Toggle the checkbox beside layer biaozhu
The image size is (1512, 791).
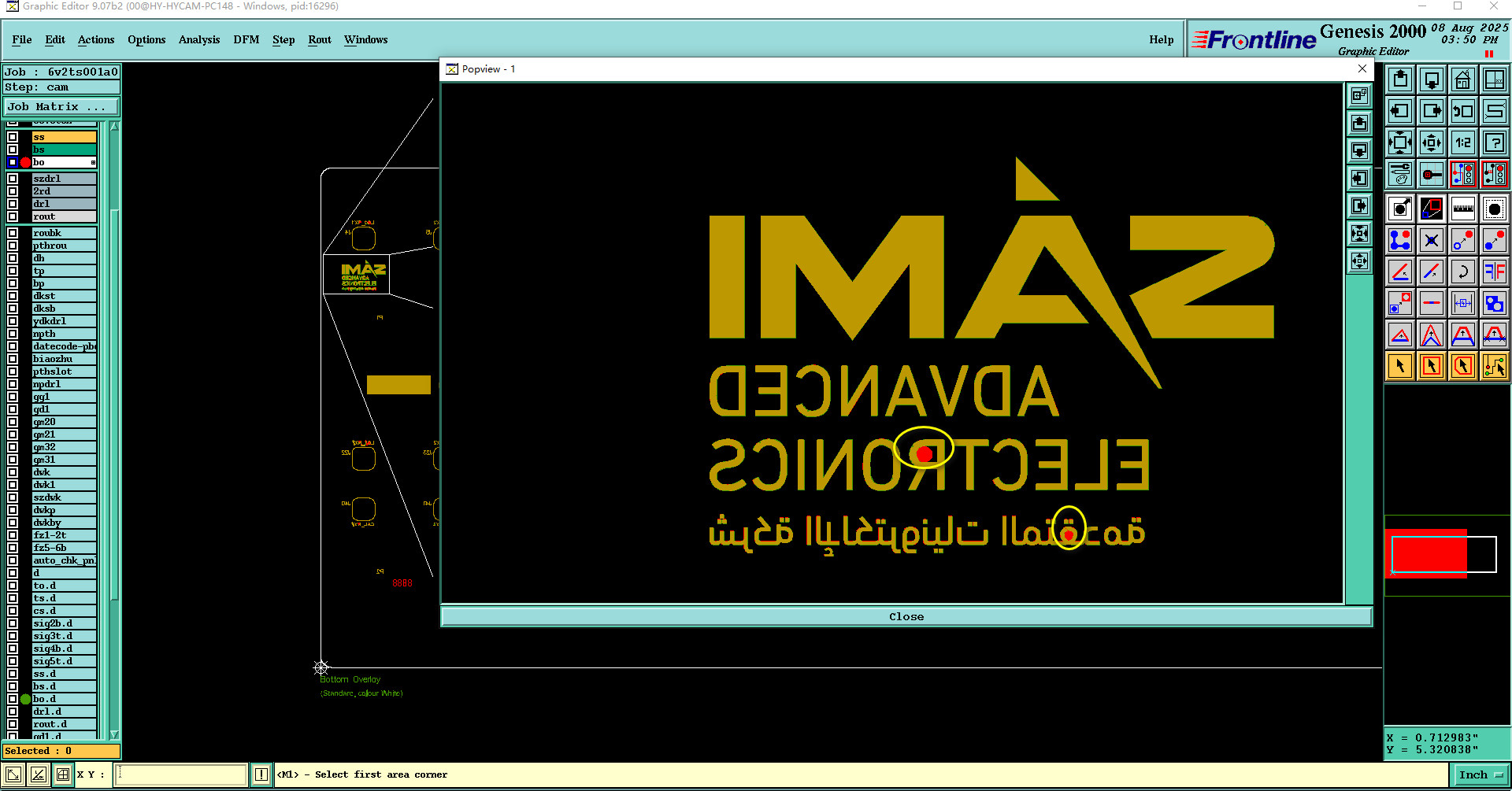tap(13, 359)
